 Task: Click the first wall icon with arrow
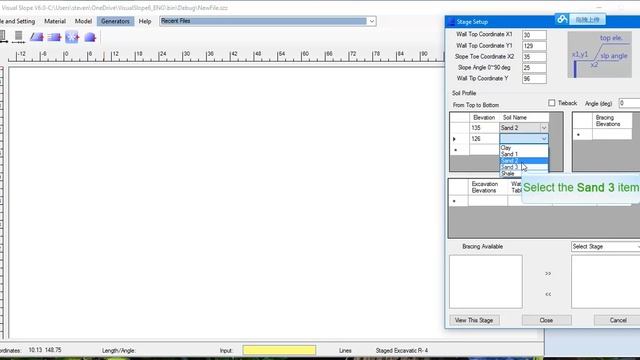3,37
